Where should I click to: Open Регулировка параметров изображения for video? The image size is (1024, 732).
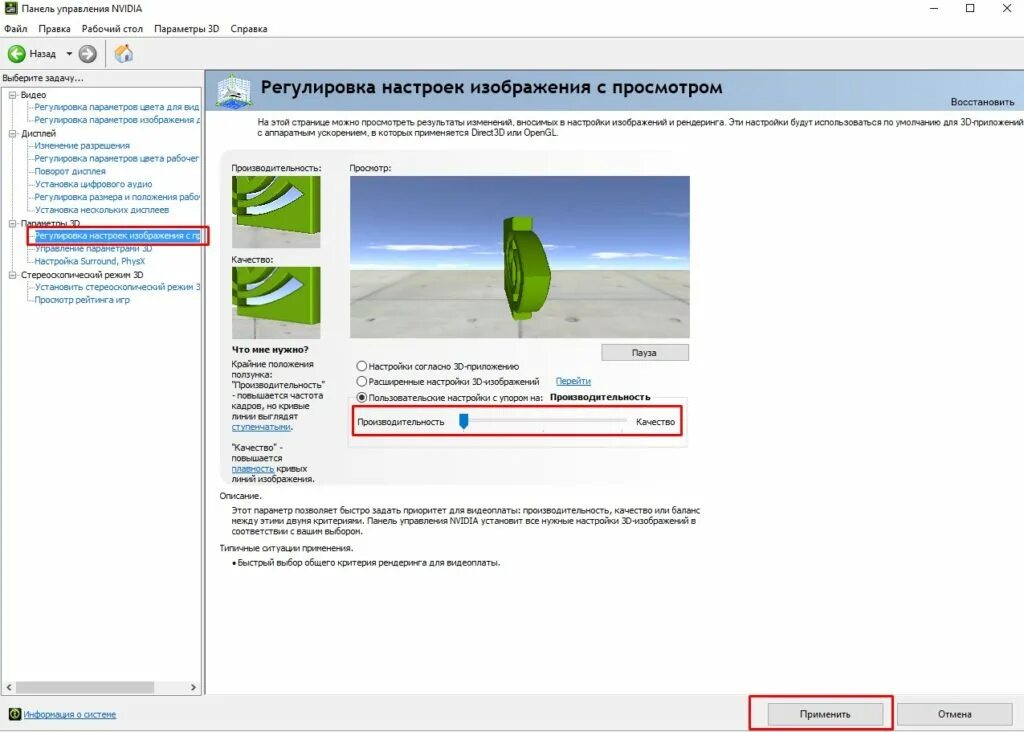(x=117, y=120)
